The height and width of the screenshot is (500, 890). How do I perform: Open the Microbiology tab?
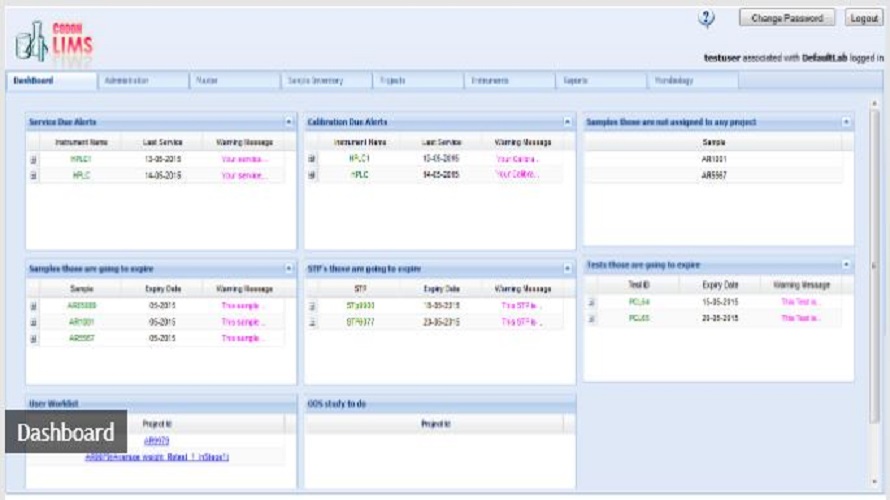pos(693,81)
